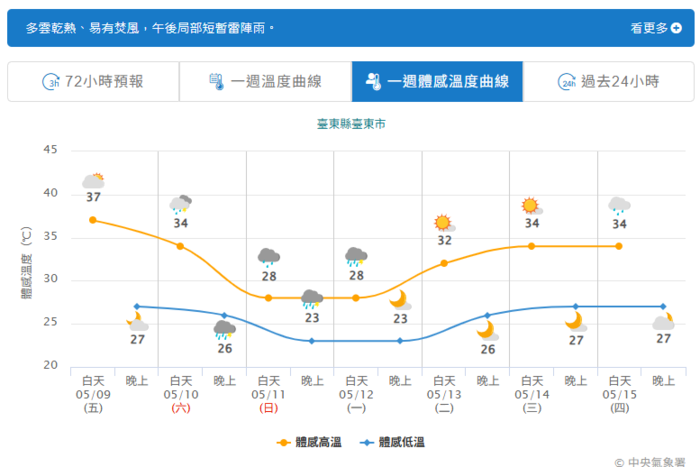
Task: Click the 05/10 night rain cloud icon
Action: pyautogui.click(x=224, y=330)
